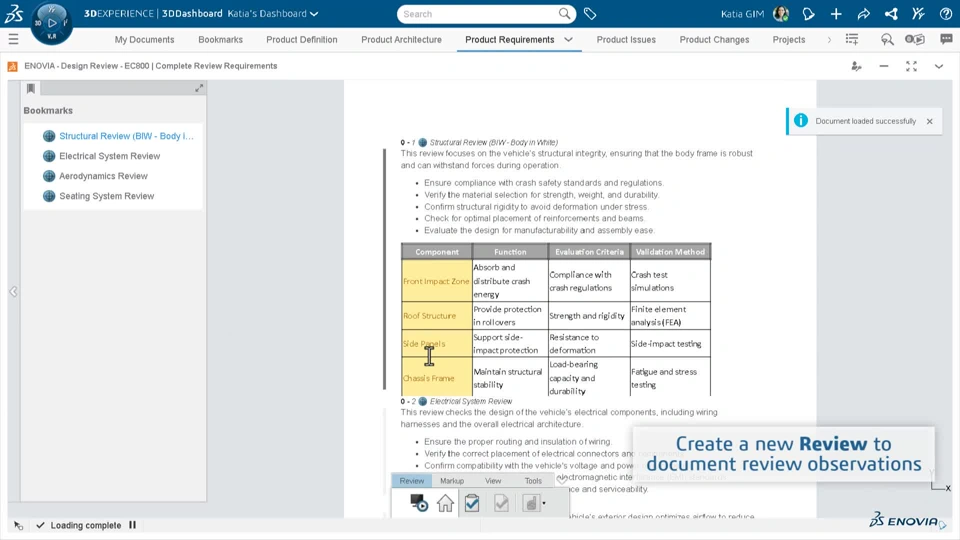Click the bookmark icon in side panel

(x=31, y=89)
